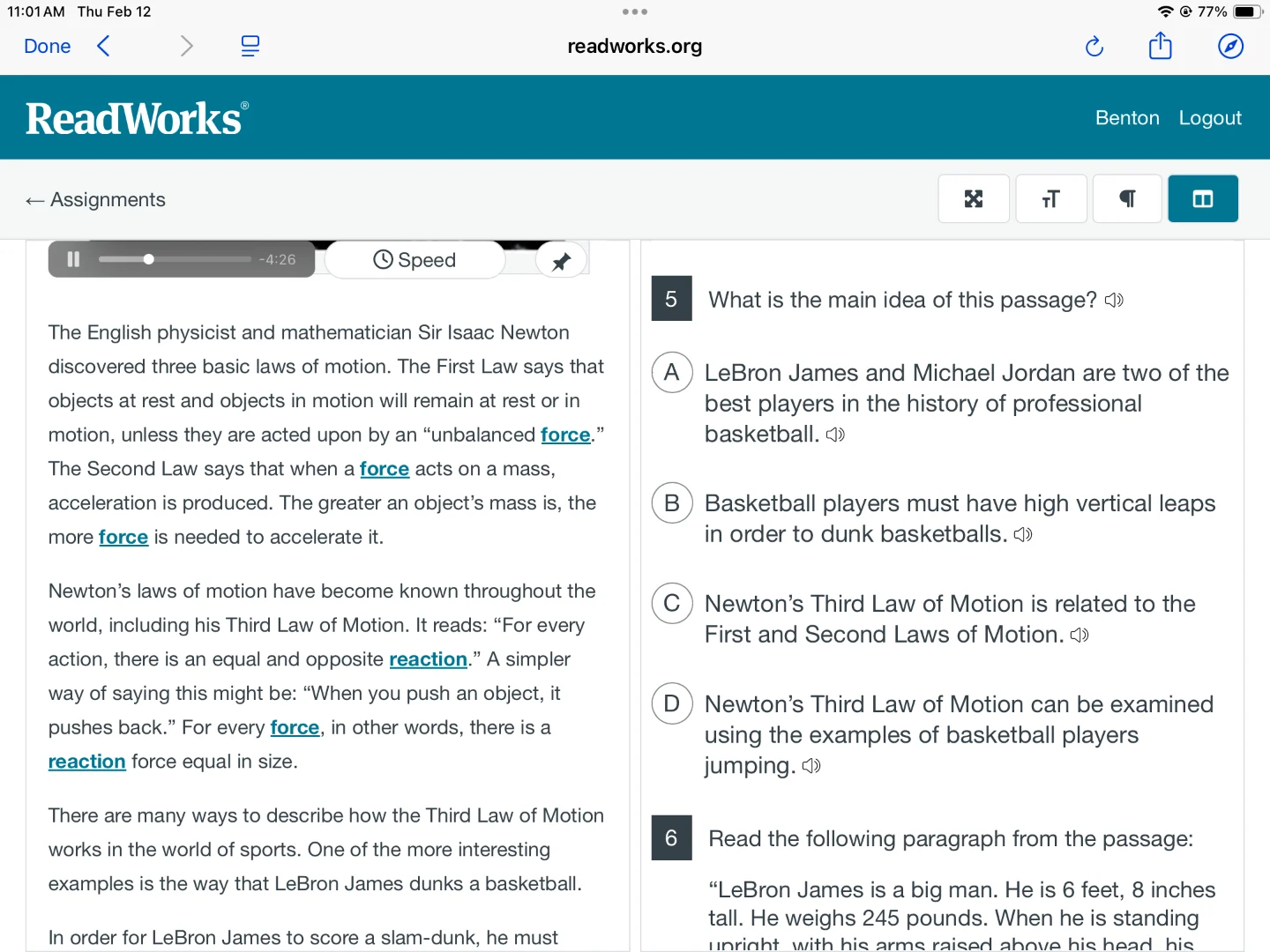
Task: Click the audio progress slider
Action: (175, 259)
